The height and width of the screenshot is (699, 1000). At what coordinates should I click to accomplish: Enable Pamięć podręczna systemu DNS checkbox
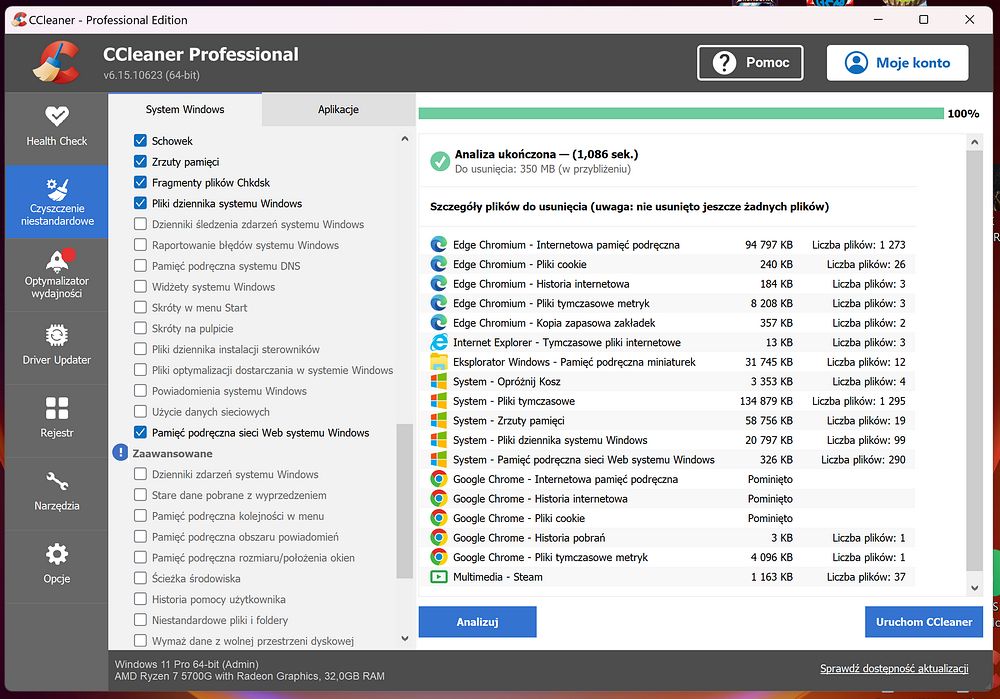click(x=140, y=265)
